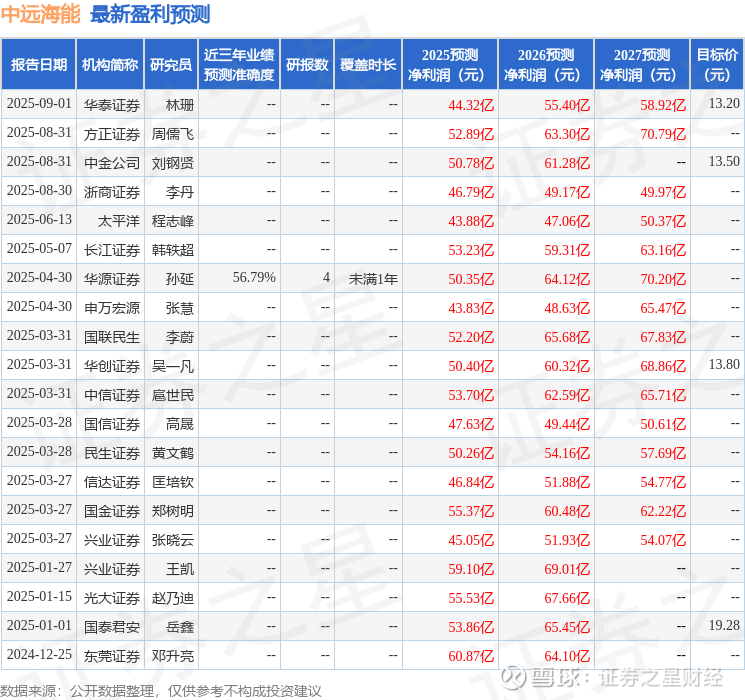Click analyst name 吴一凡
This screenshot has width=745, height=700.
click(x=172, y=366)
